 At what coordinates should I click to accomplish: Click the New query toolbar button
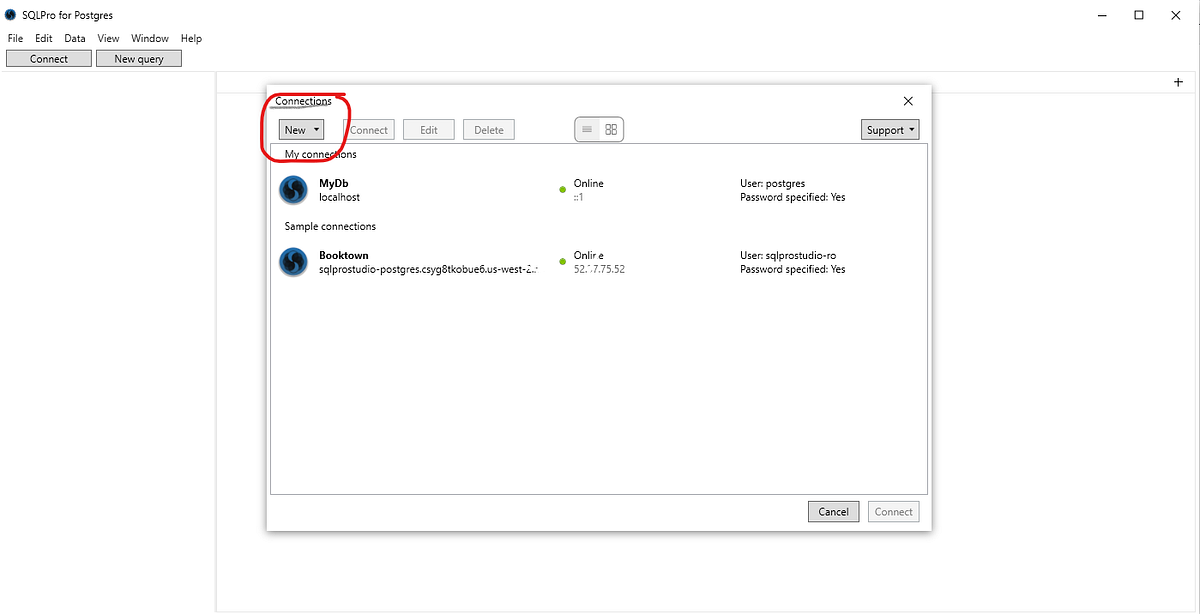[138, 58]
